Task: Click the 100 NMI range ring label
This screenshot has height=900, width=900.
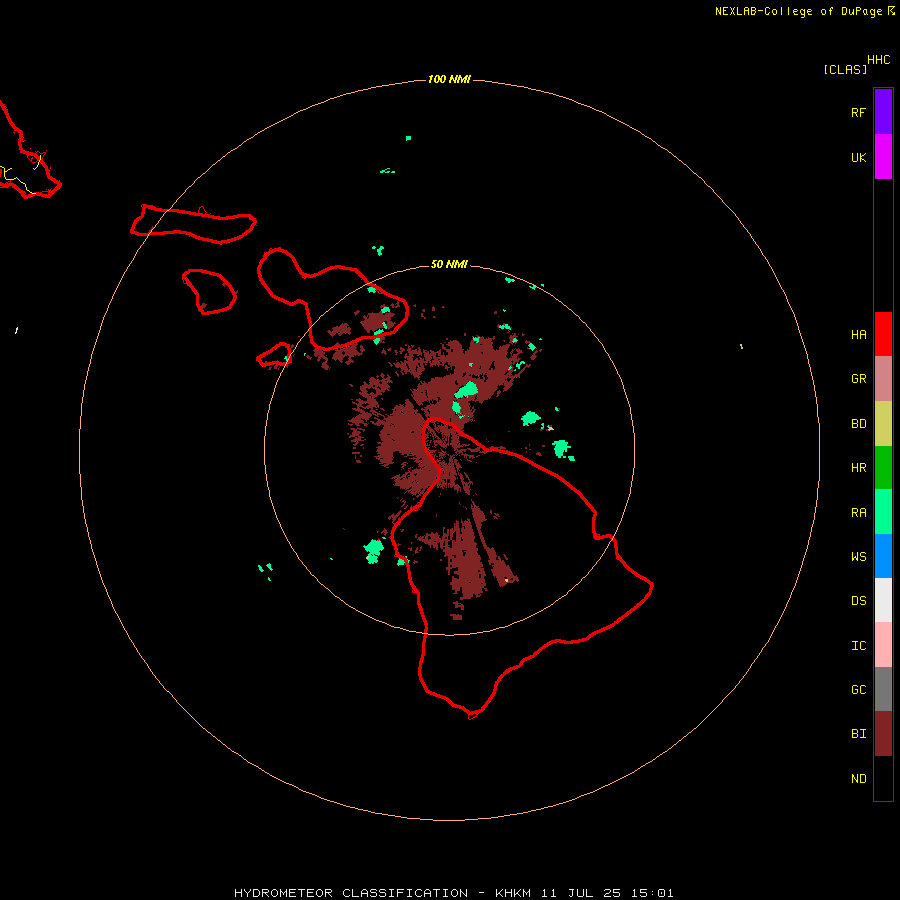Action: (449, 79)
